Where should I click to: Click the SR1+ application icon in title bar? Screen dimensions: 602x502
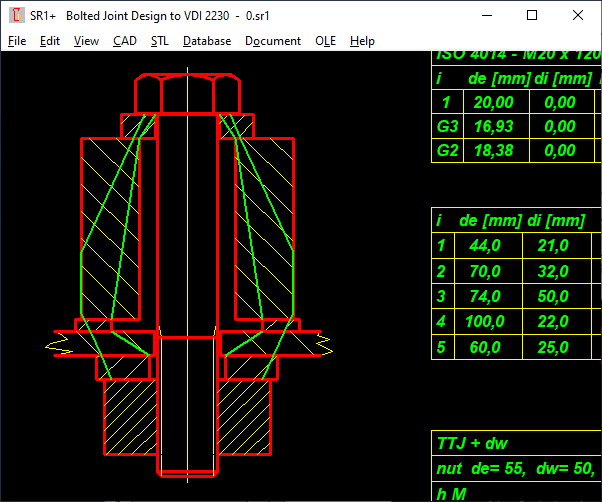pos(15,16)
